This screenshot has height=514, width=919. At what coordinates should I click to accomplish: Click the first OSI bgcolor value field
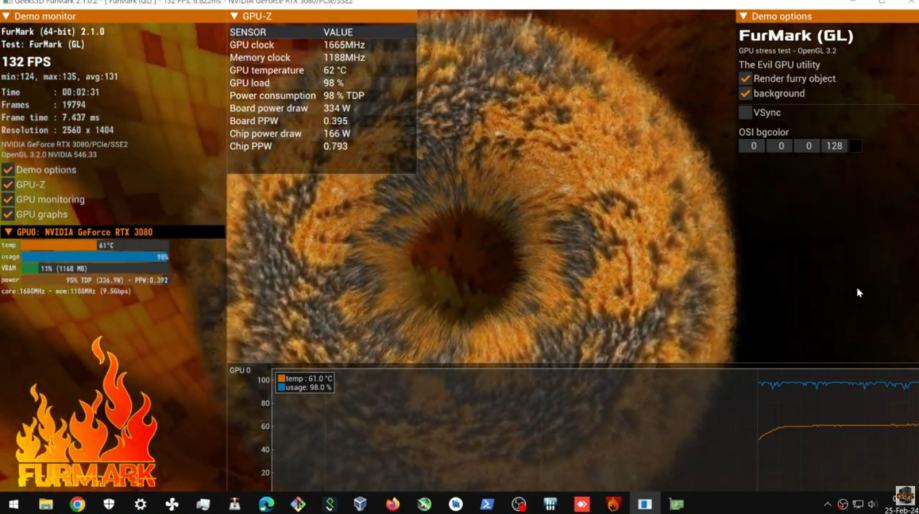(x=753, y=146)
